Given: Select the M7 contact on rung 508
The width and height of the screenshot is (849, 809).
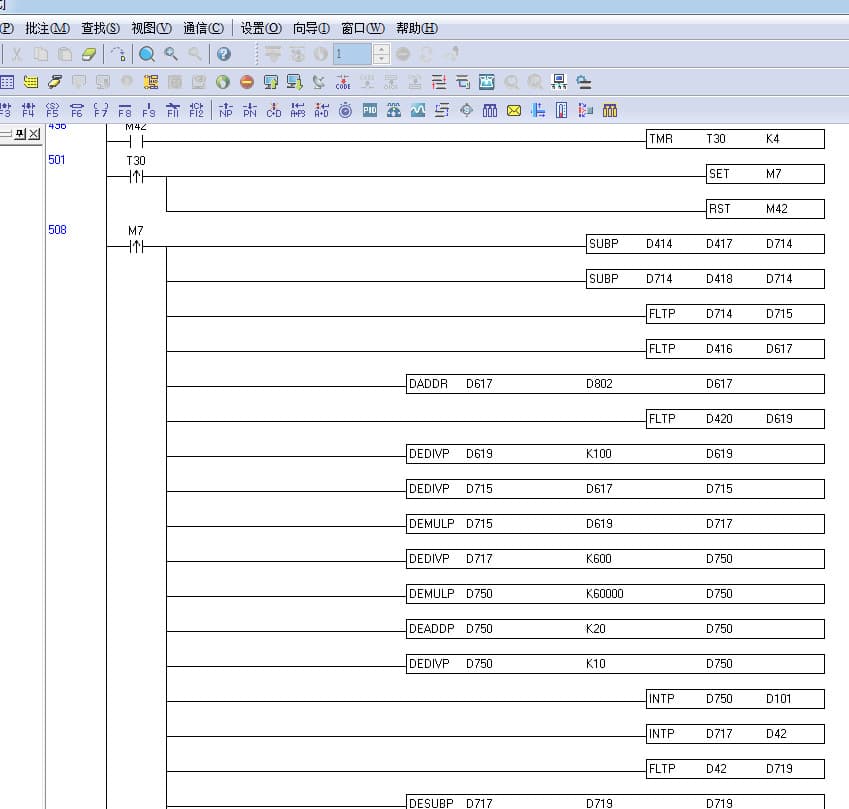Looking at the screenshot, I should (x=136, y=247).
